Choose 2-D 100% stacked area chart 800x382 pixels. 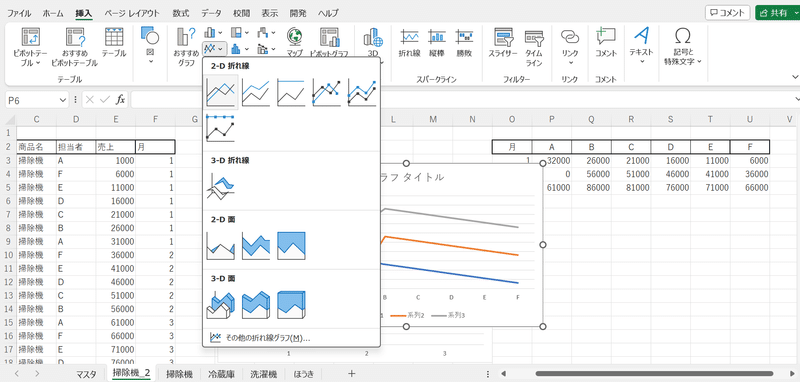pyautogui.click(x=291, y=246)
